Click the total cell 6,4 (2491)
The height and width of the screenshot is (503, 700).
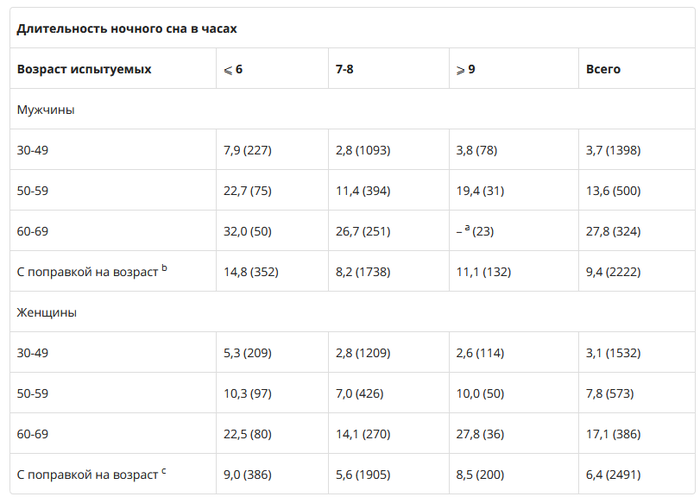click(613, 474)
